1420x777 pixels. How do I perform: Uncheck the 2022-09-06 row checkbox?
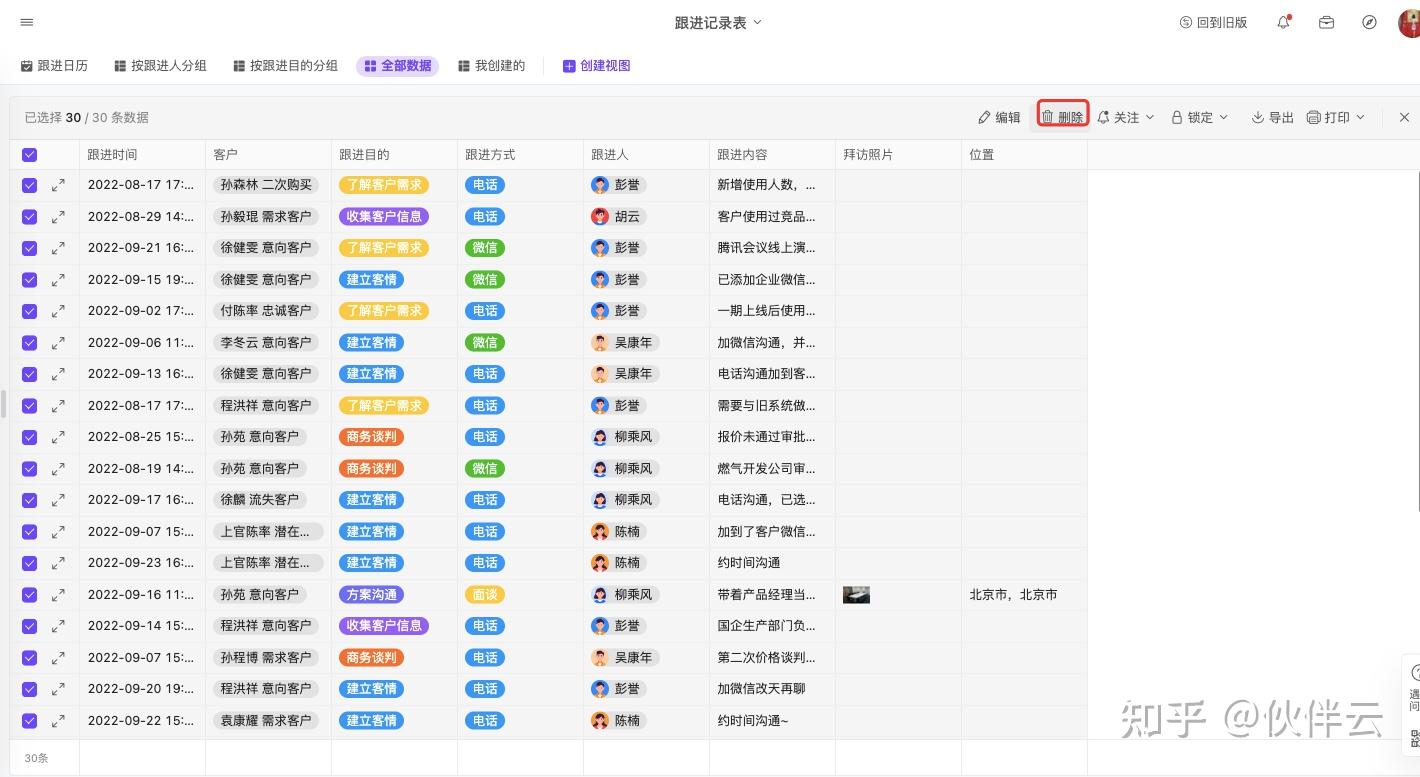coord(29,342)
